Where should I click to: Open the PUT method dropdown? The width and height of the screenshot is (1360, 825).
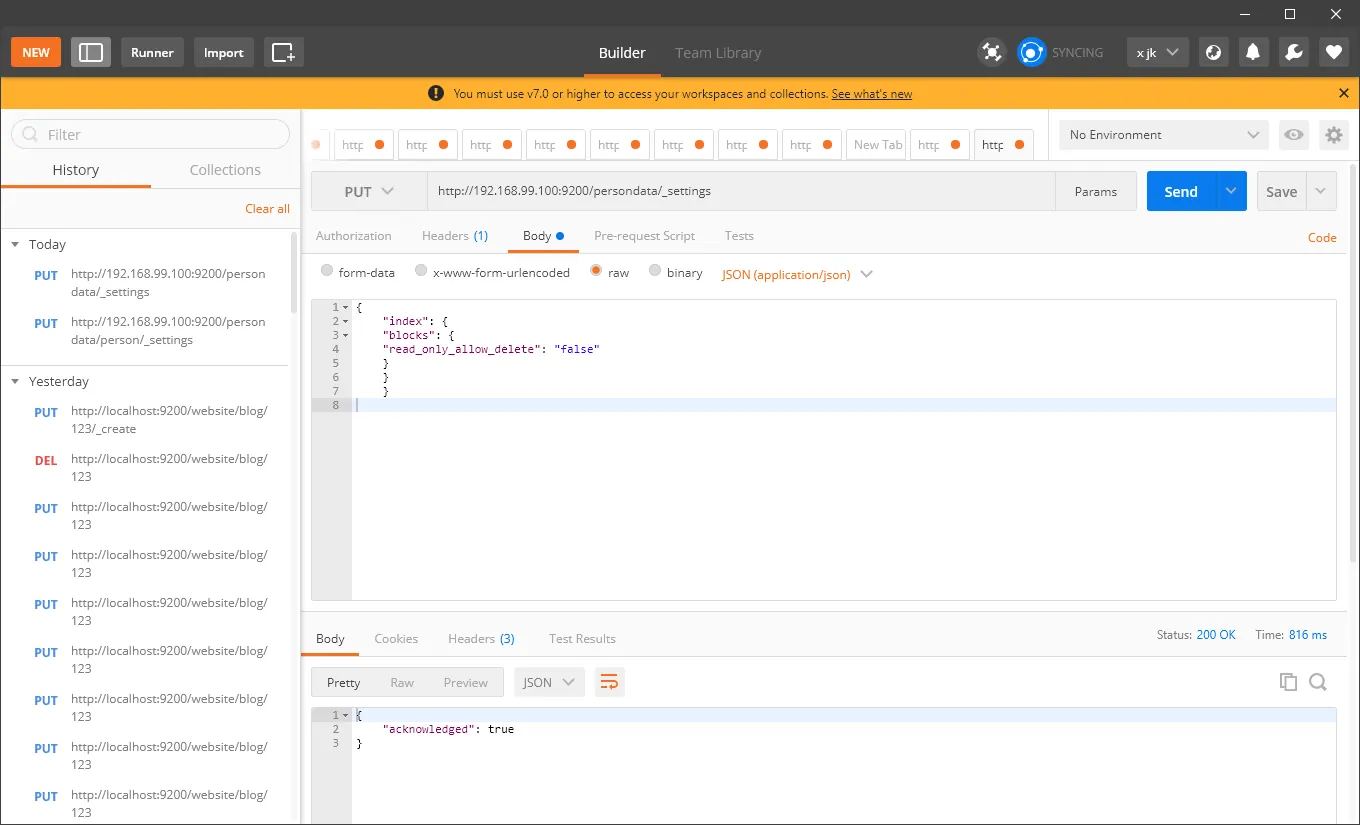tap(369, 191)
